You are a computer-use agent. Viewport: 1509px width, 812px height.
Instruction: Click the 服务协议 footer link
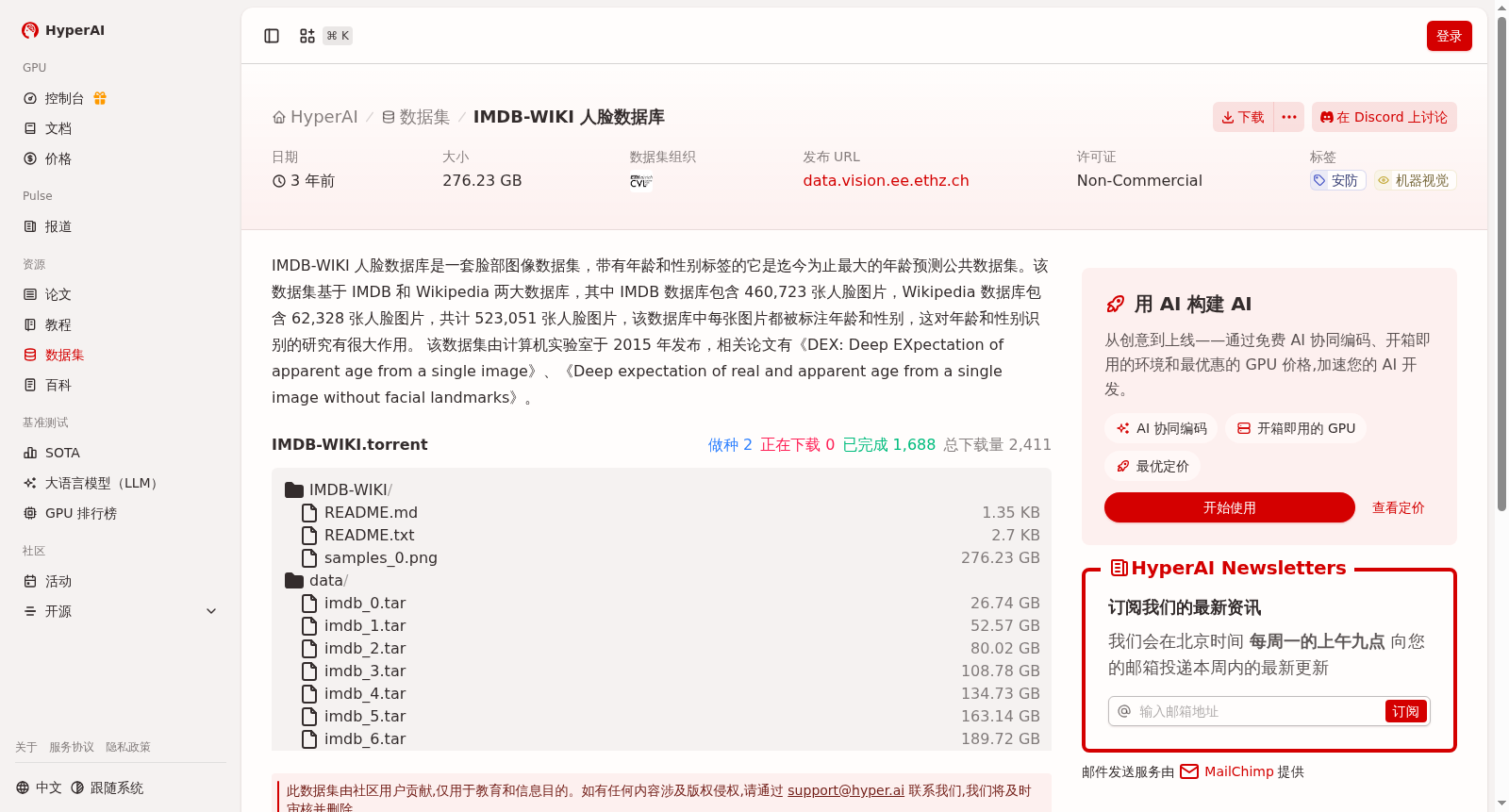[x=72, y=747]
